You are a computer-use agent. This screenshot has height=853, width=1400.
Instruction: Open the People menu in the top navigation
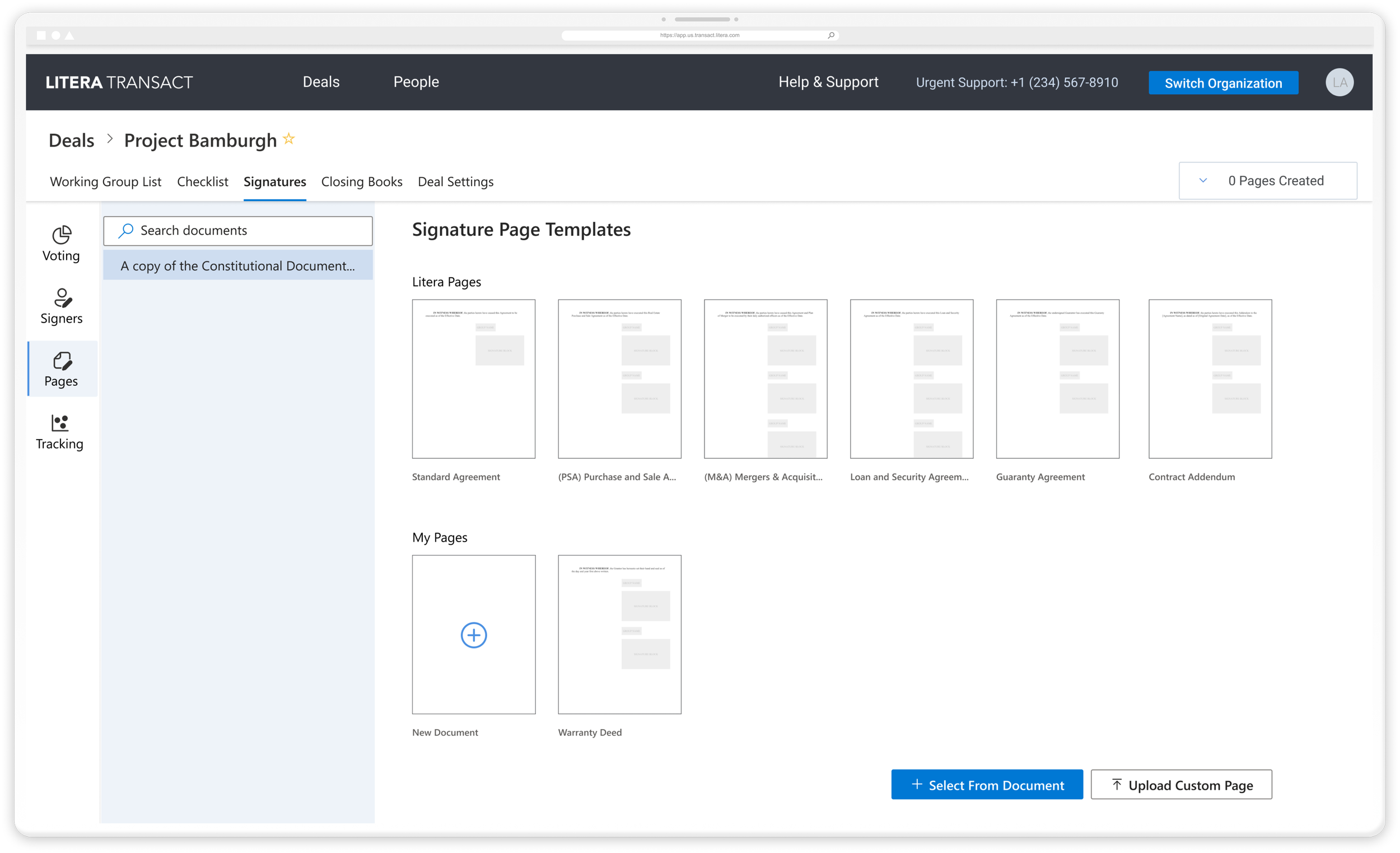coord(416,82)
